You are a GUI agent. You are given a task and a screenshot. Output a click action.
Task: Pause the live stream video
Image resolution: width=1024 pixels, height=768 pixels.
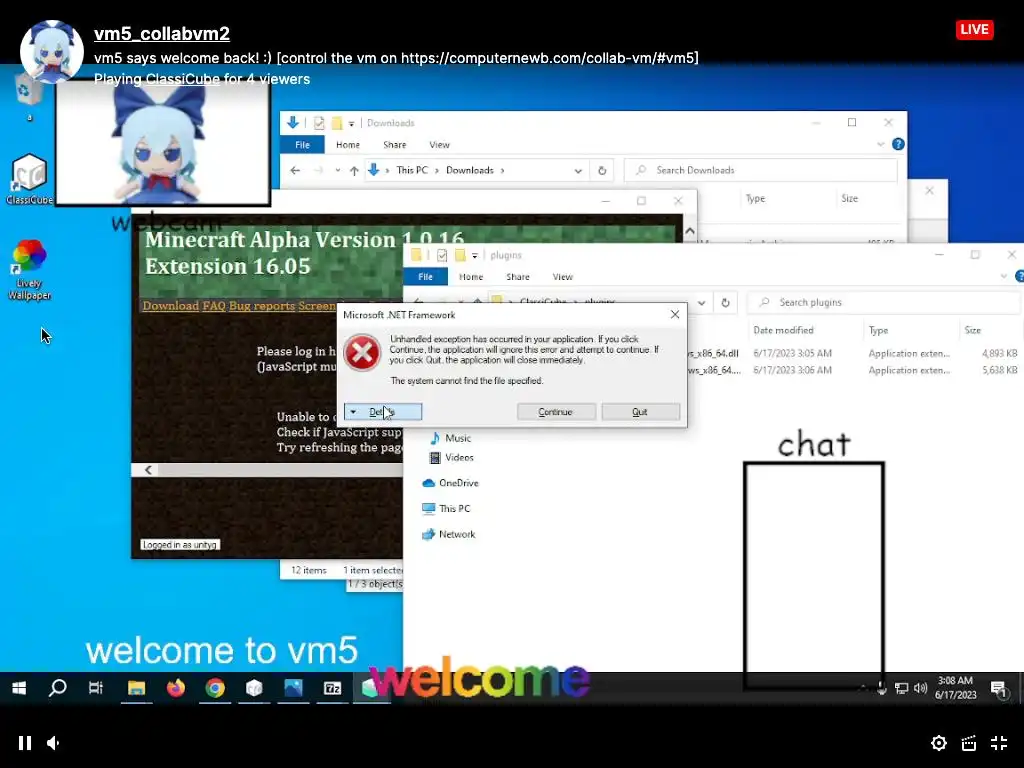[25, 743]
